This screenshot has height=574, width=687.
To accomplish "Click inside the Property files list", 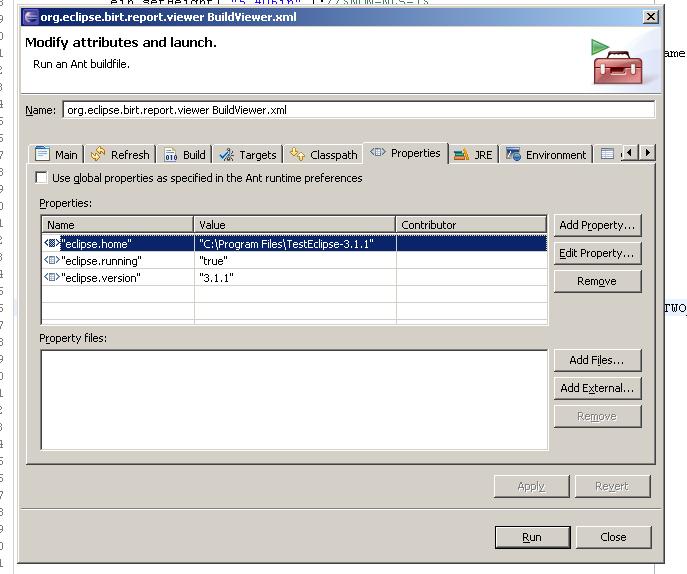I will coord(294,400).
